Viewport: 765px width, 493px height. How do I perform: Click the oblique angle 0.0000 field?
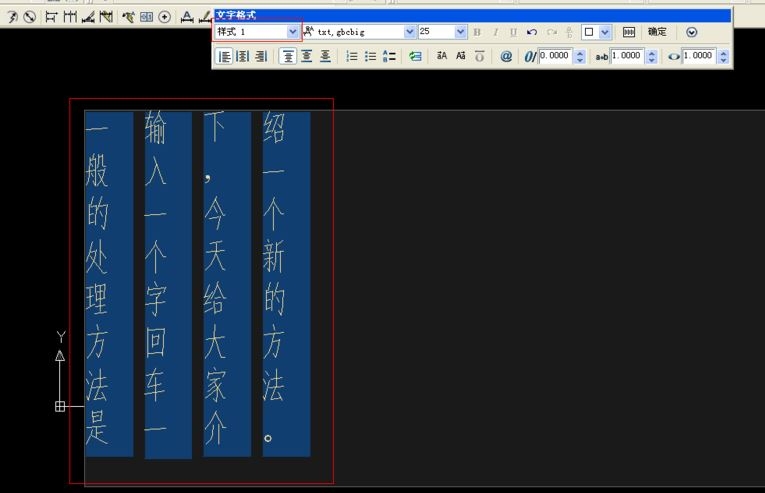pos(555,56)
